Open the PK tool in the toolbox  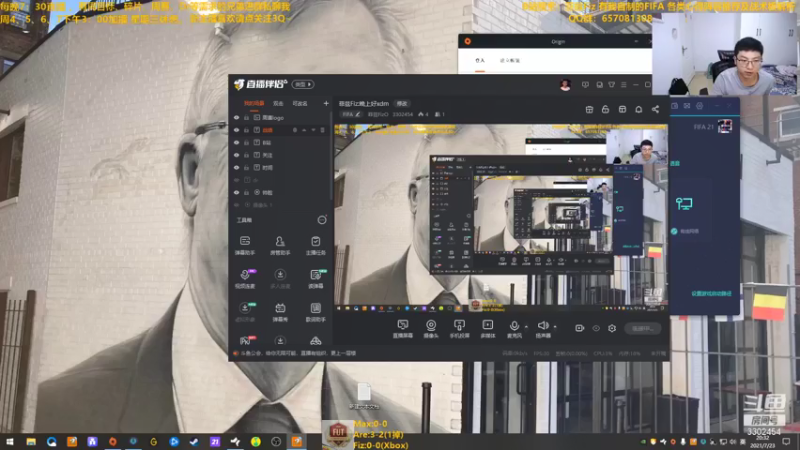pos(245,340)
